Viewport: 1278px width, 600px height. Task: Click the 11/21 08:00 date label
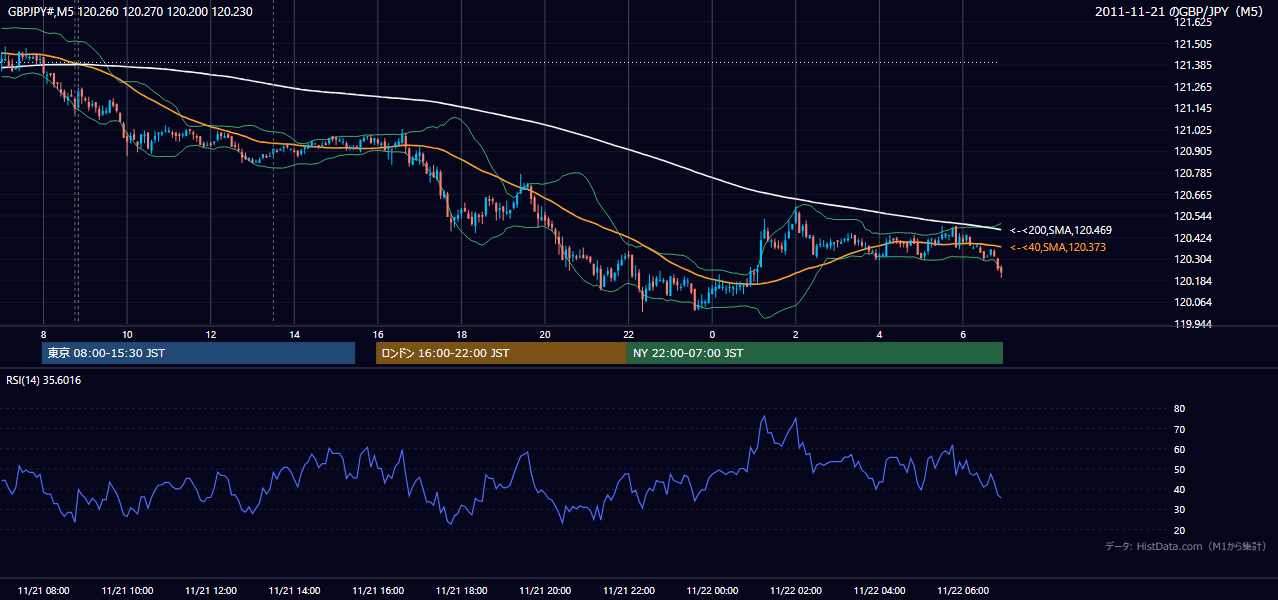(43, 591)
